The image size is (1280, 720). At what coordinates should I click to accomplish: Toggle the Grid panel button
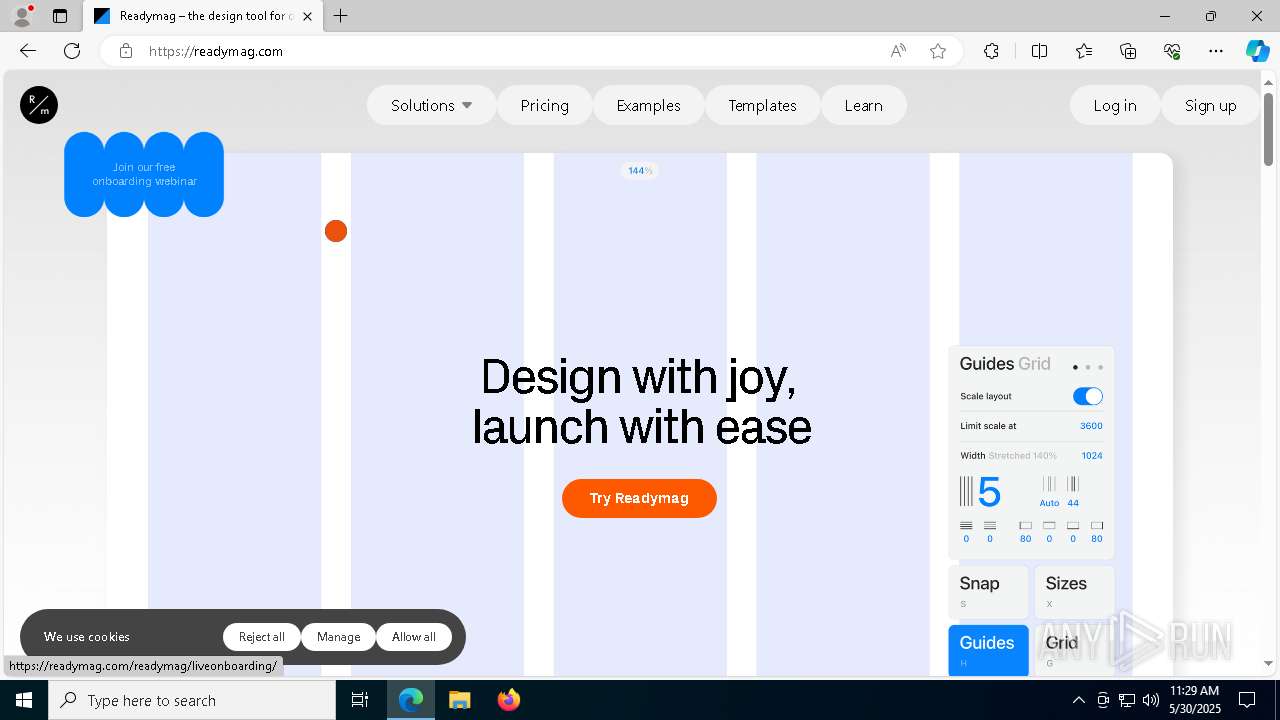point(1074,650)
